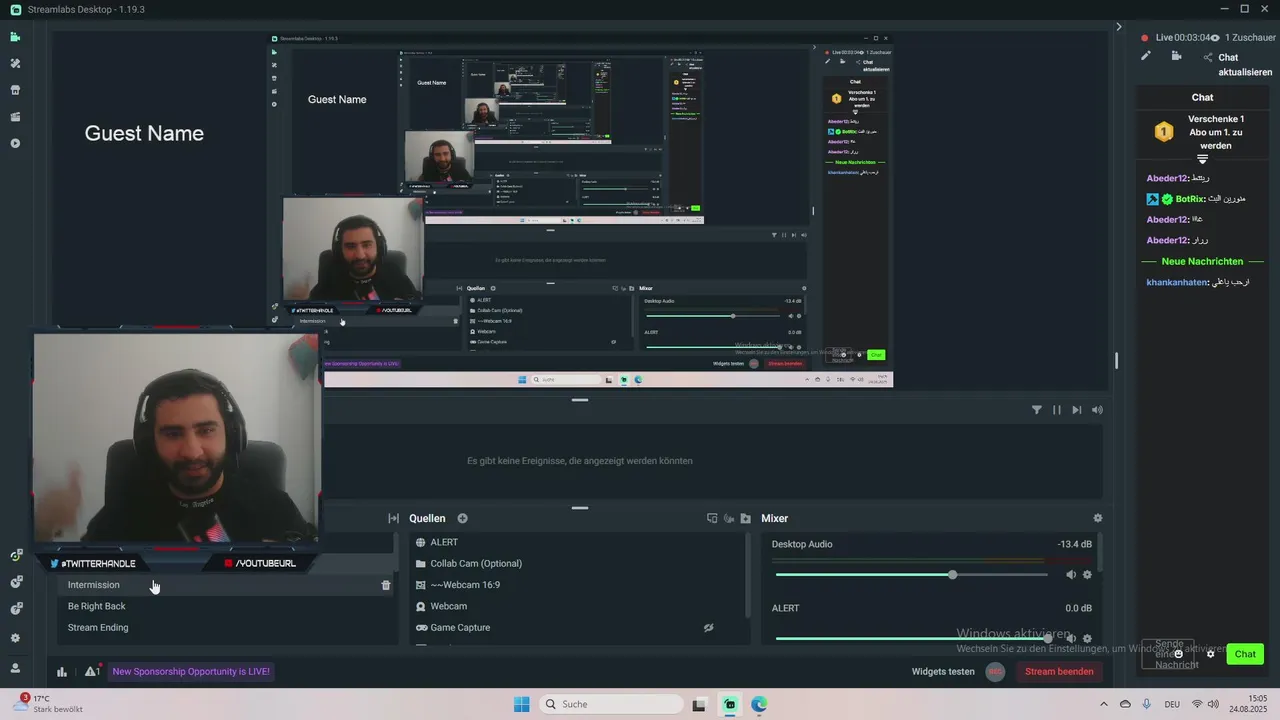Click the share icon in chat header

click(1208, 58)
